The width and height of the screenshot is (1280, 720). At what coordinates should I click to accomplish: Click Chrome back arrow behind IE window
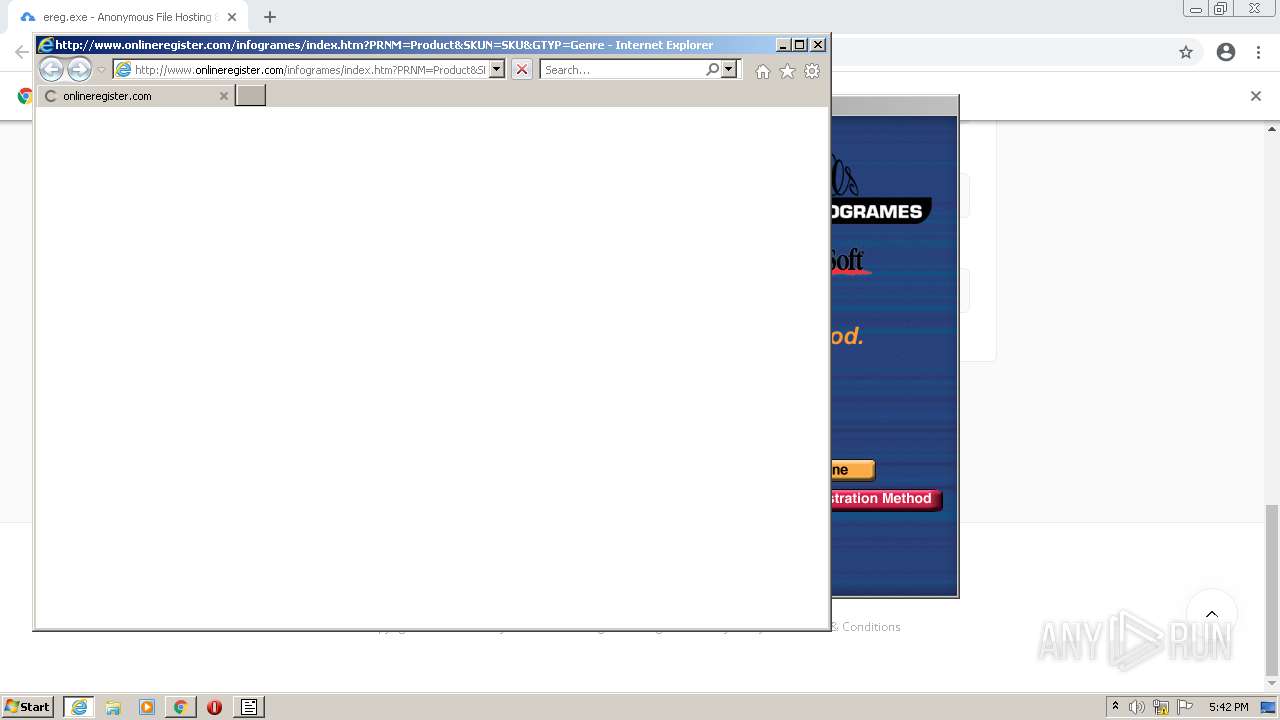point(21,52)
